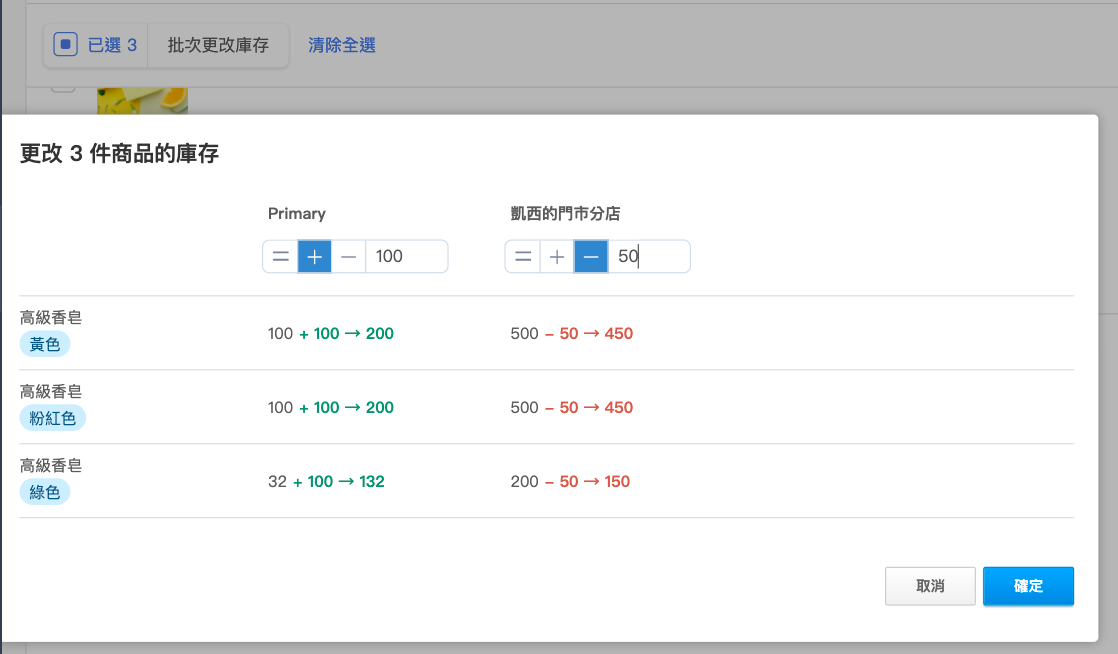The width and height of the screenshot is (1118, 654).
Task: Click 黃色 row Primary result 100 + 100 → 200
Action: click(331, 334)
